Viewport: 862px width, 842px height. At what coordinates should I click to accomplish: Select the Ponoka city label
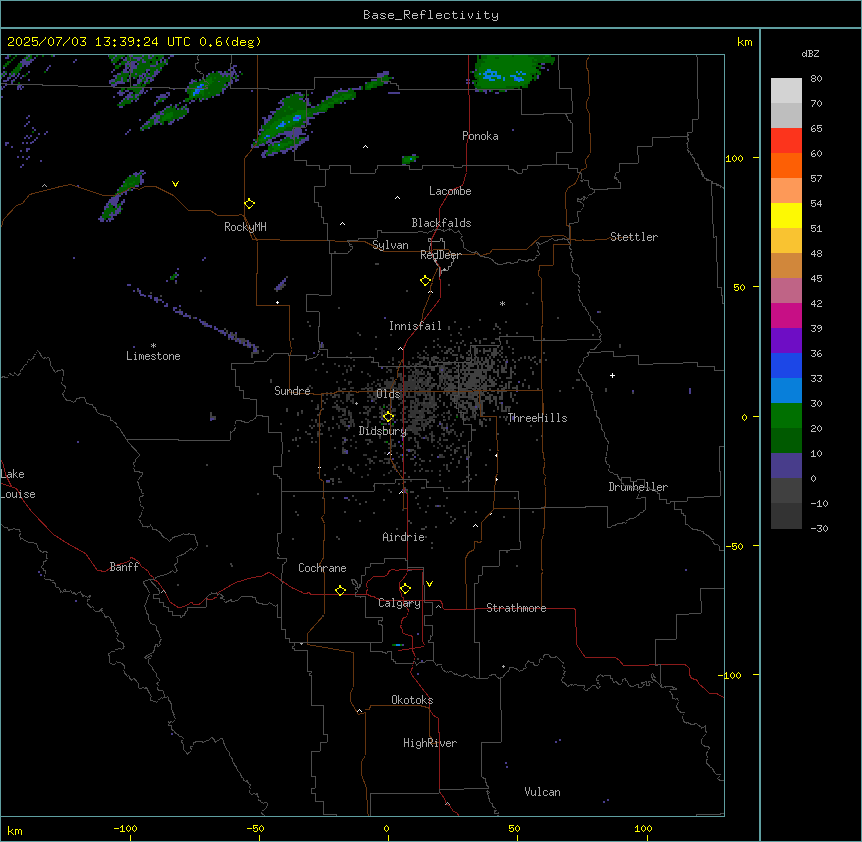(x=480, y=136)
